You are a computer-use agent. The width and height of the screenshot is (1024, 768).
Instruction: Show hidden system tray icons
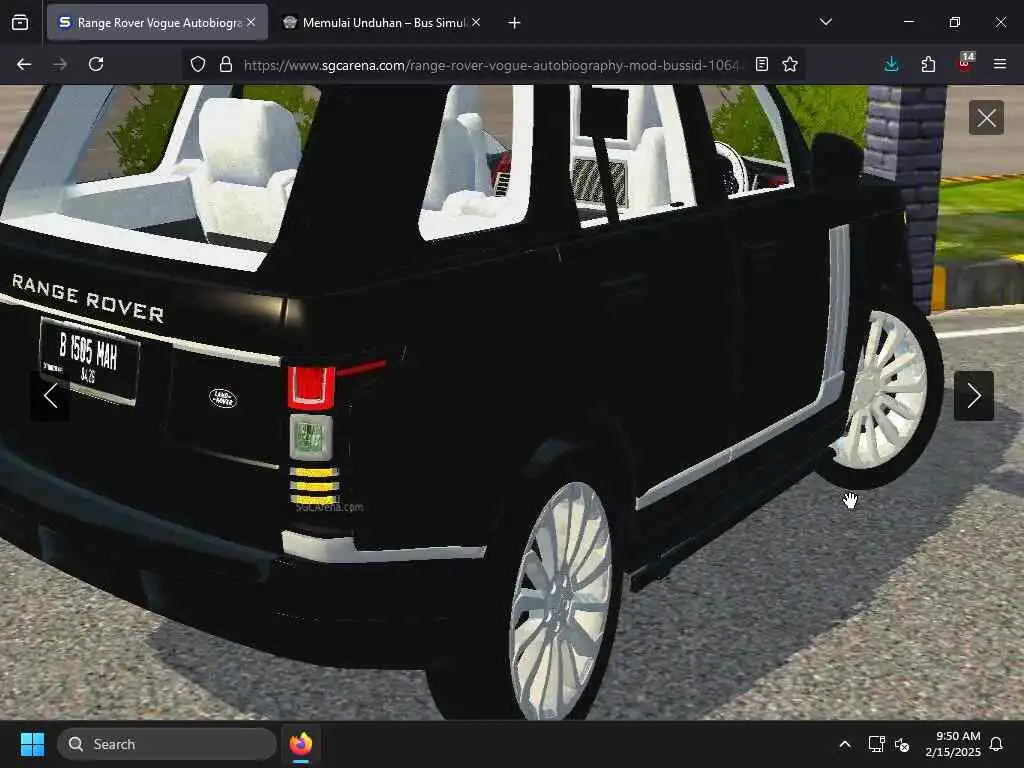point(844,744)
